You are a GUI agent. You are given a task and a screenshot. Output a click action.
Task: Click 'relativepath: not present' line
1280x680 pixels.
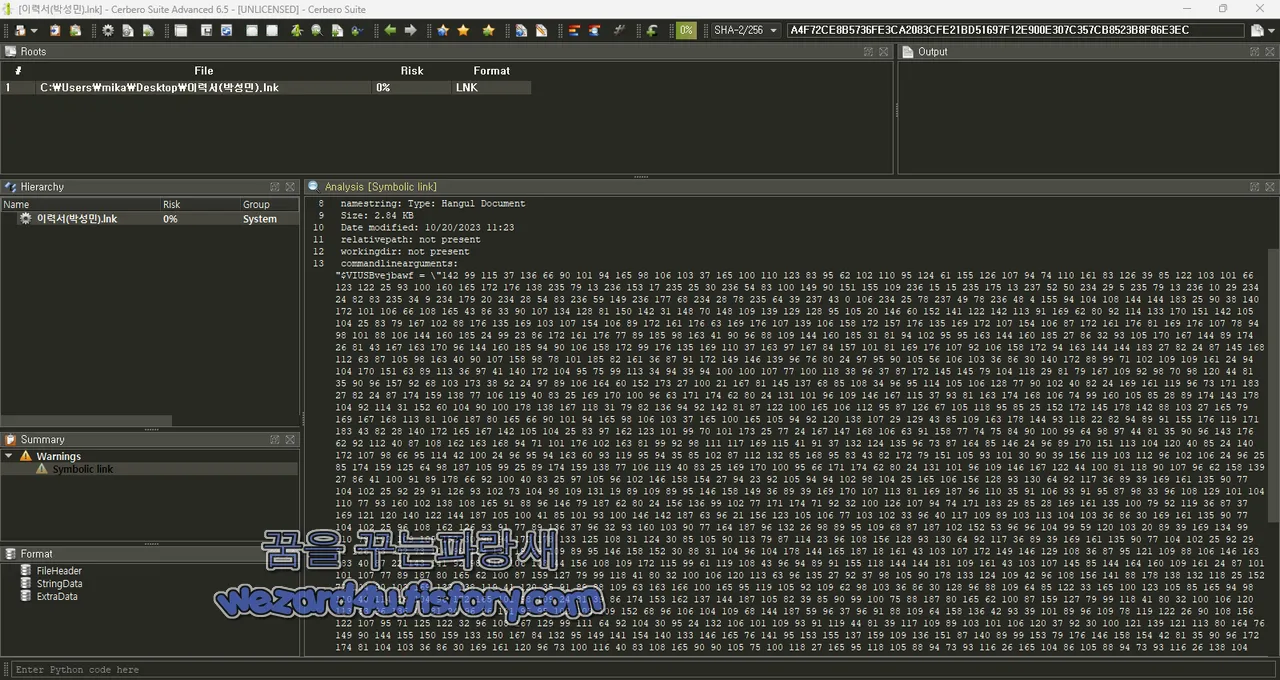410,240
